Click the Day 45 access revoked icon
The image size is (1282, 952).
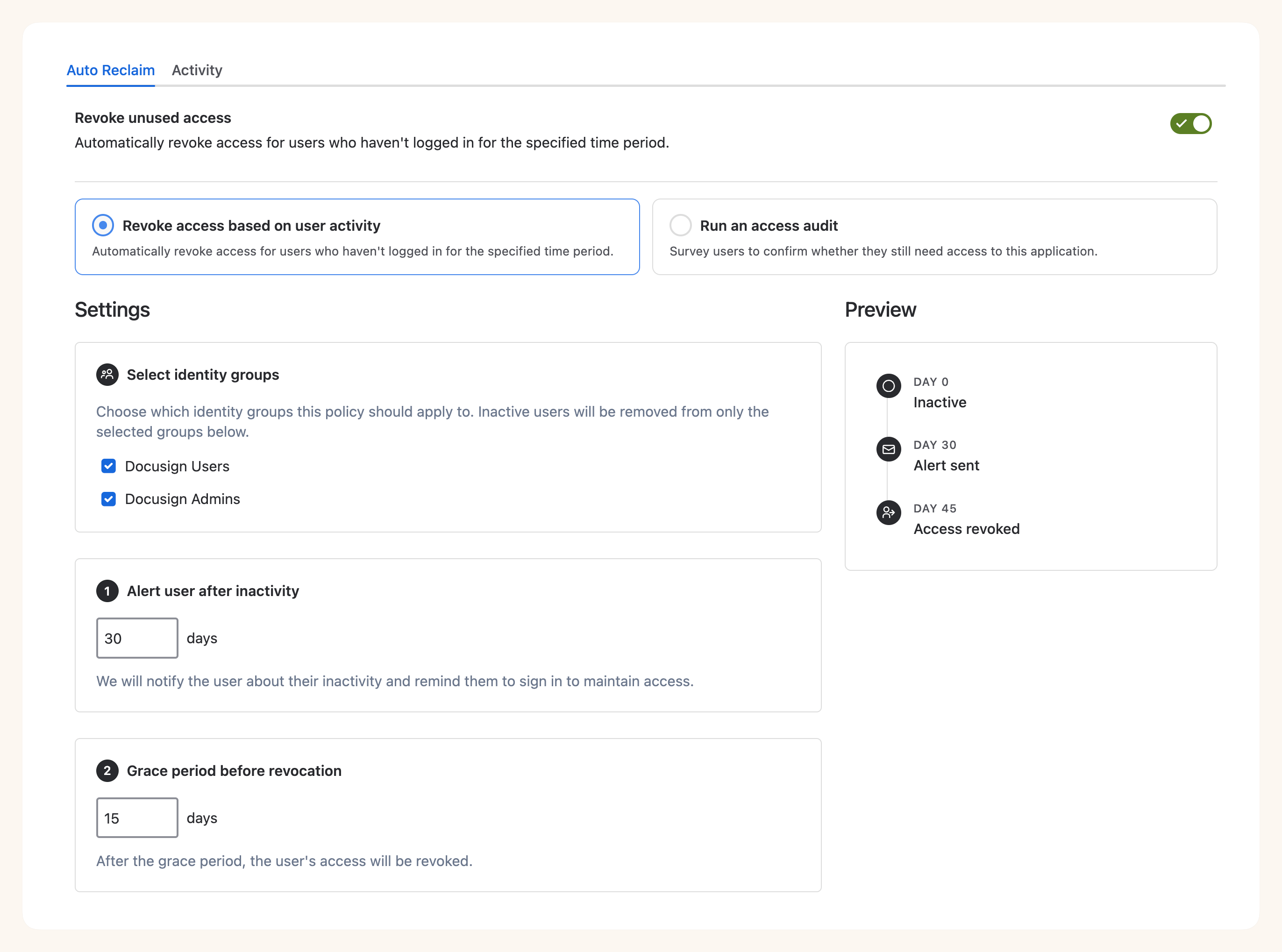coord(888,512)
